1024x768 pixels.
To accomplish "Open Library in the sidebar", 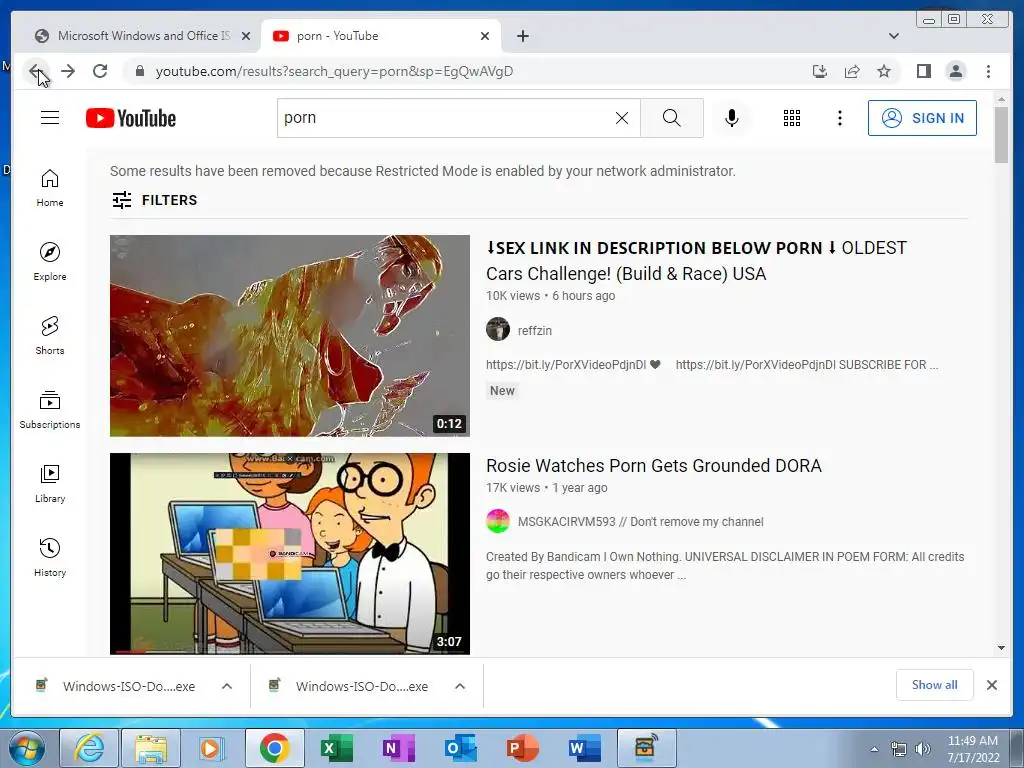I will [x=50, y=483].
